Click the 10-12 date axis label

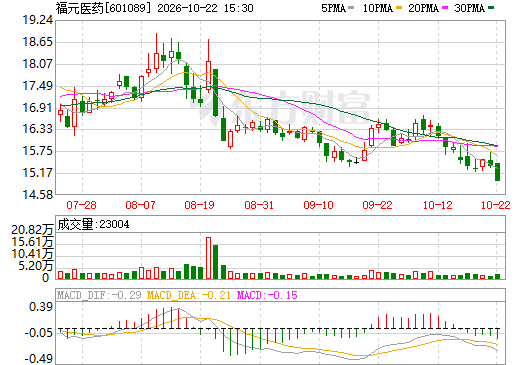point(438,205)
